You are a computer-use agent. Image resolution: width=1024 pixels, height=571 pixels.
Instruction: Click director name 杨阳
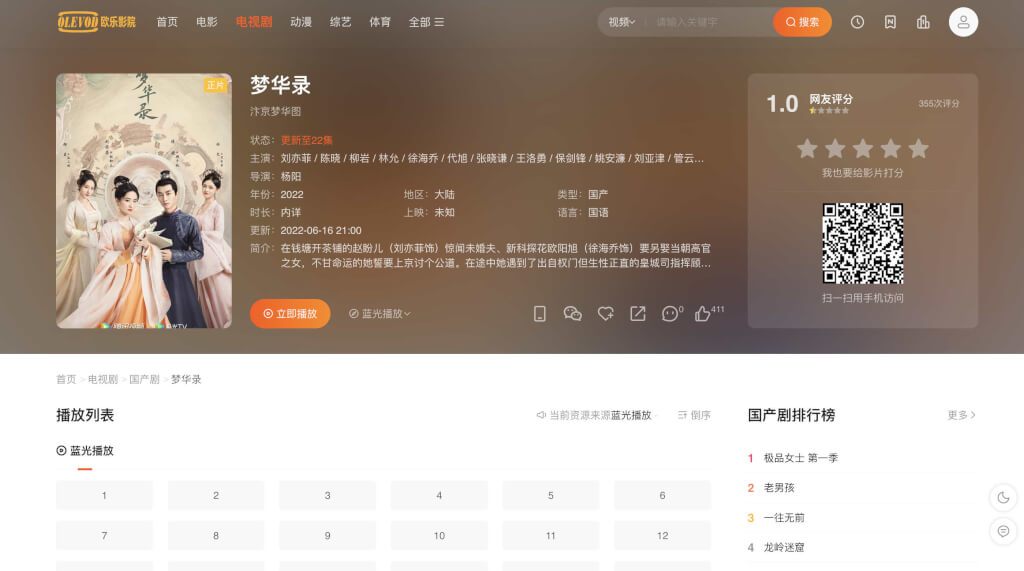pos(291,176)
